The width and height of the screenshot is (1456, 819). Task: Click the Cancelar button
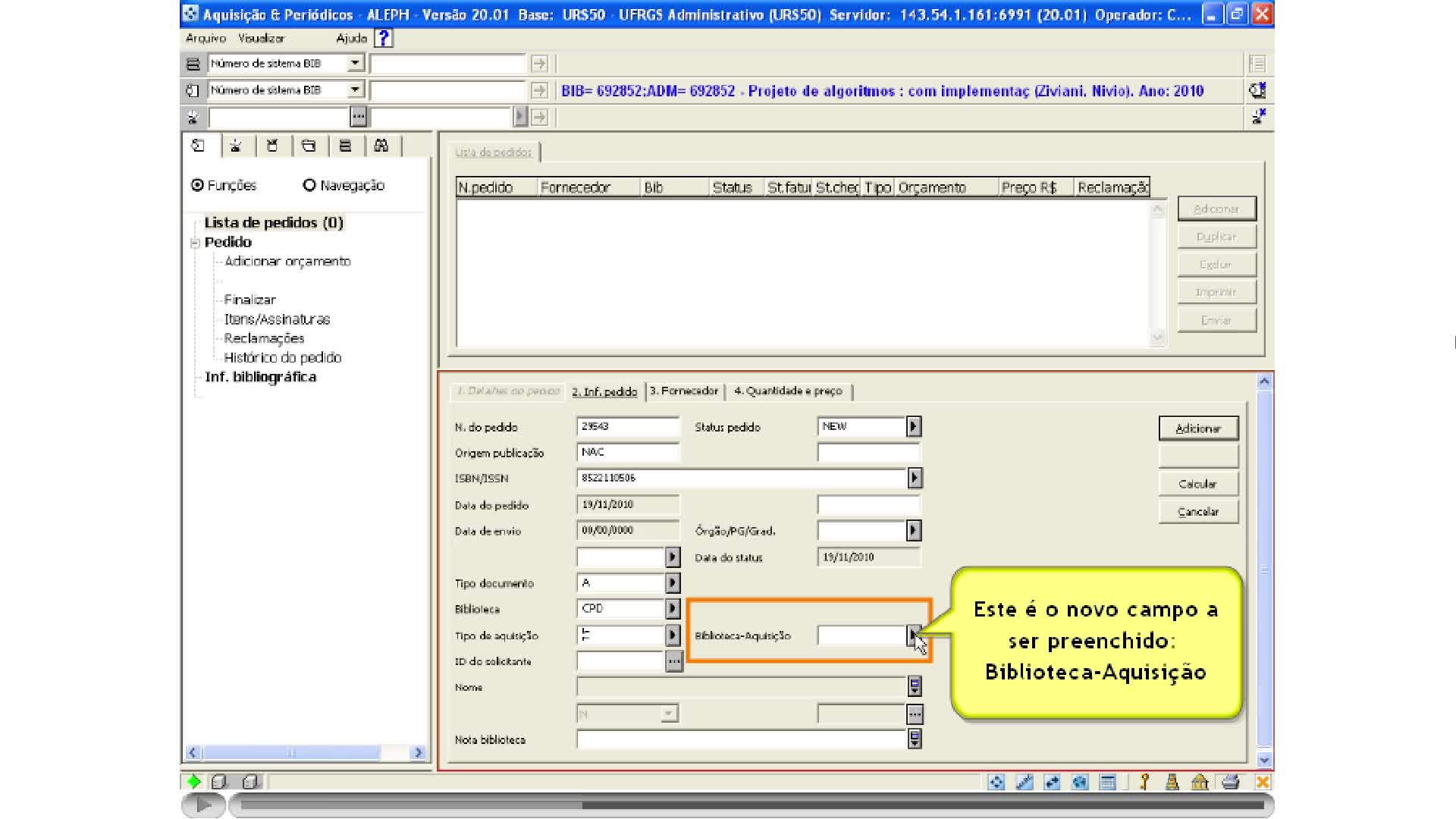1198,512
